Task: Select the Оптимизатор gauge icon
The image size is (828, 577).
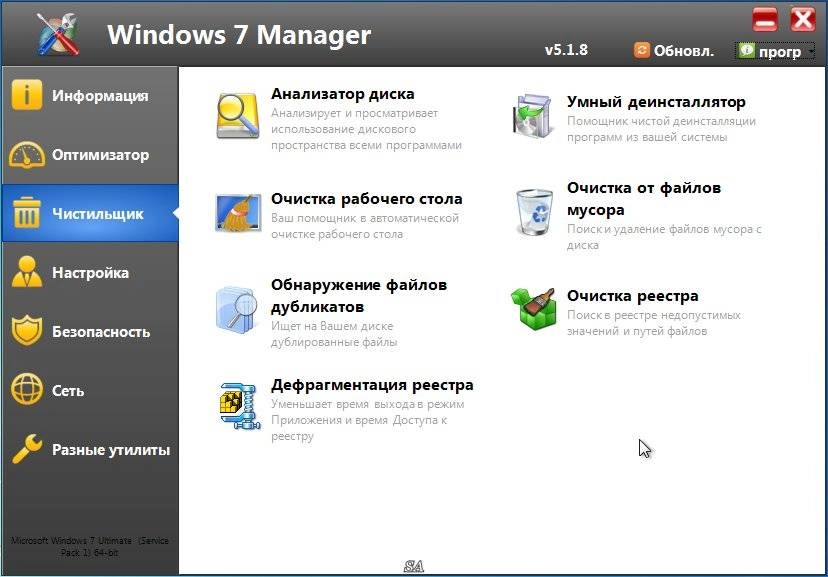Action: click(x=26, y=154)
